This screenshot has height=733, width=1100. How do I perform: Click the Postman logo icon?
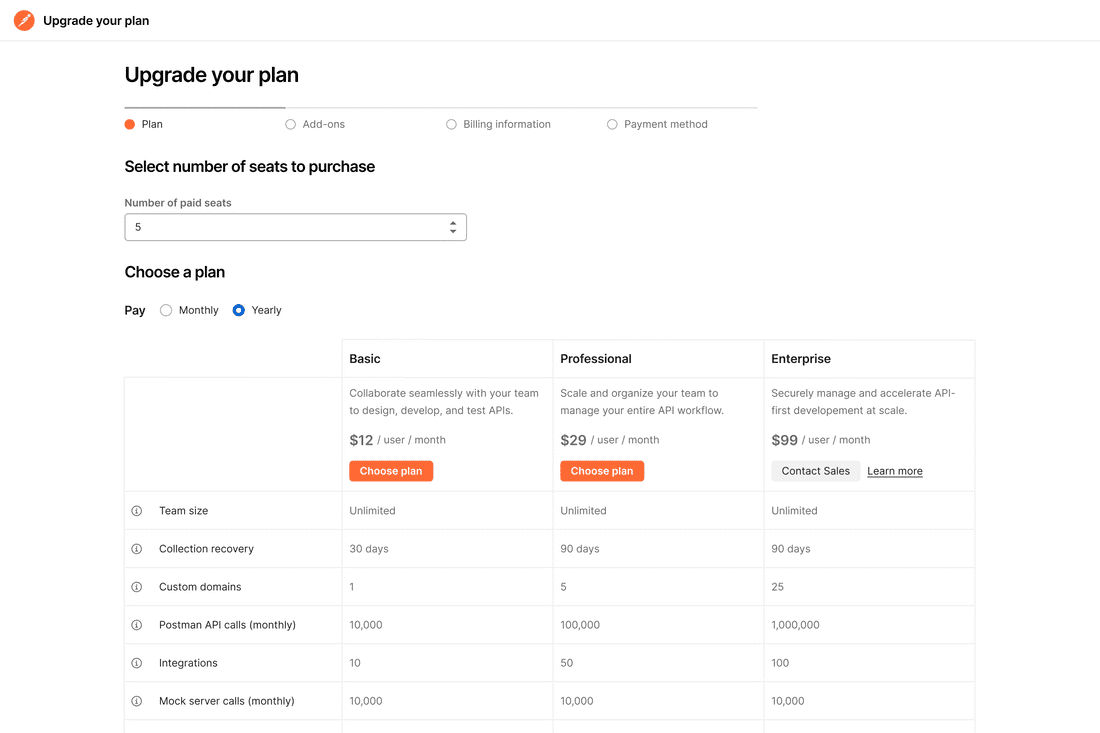click(x=25, y=20)
